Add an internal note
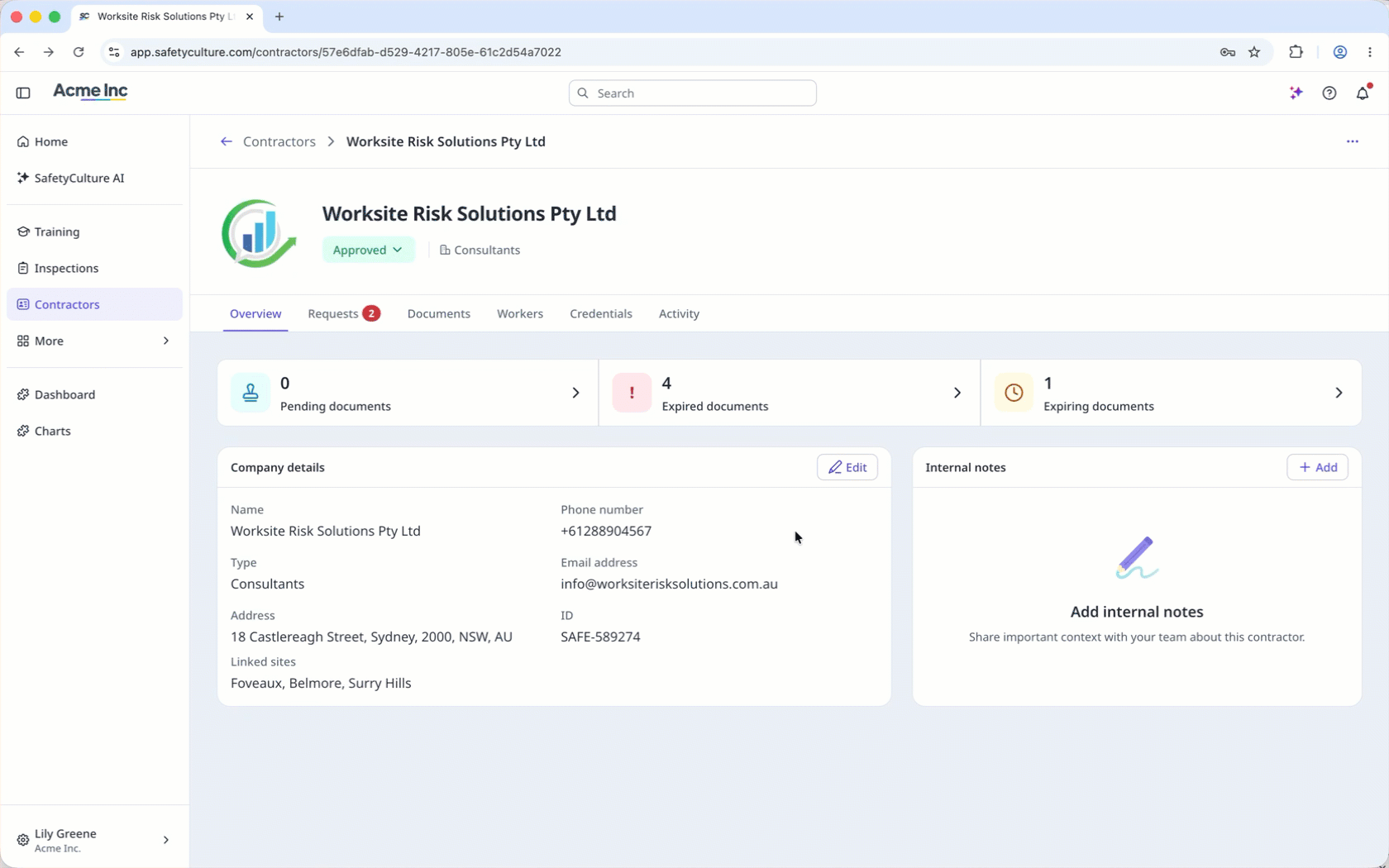1389x868 pixels. pyautogui.click(x=1318, y=467)
